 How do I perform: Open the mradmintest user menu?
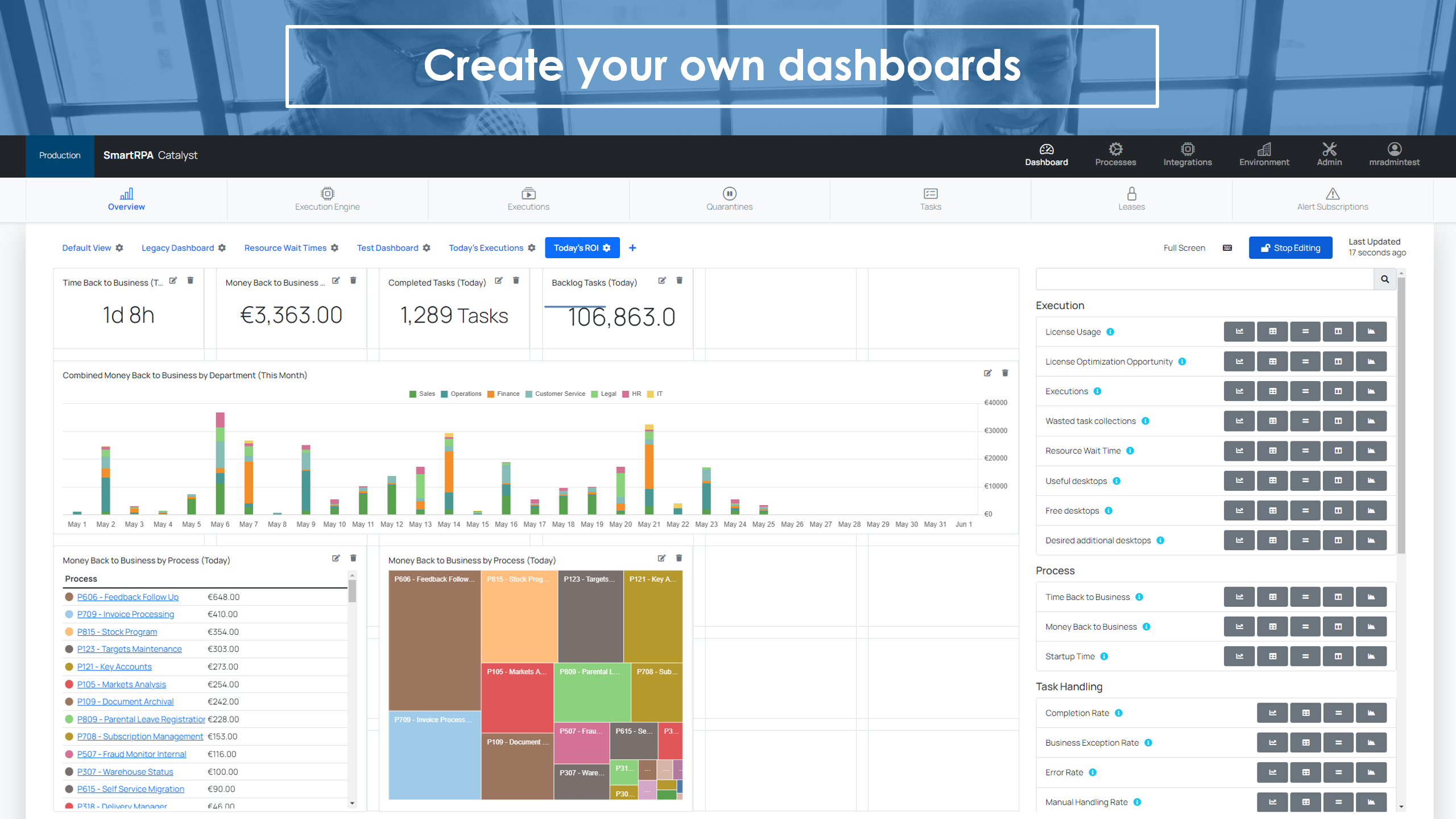pyautogui.click(x=1394, y=155)
